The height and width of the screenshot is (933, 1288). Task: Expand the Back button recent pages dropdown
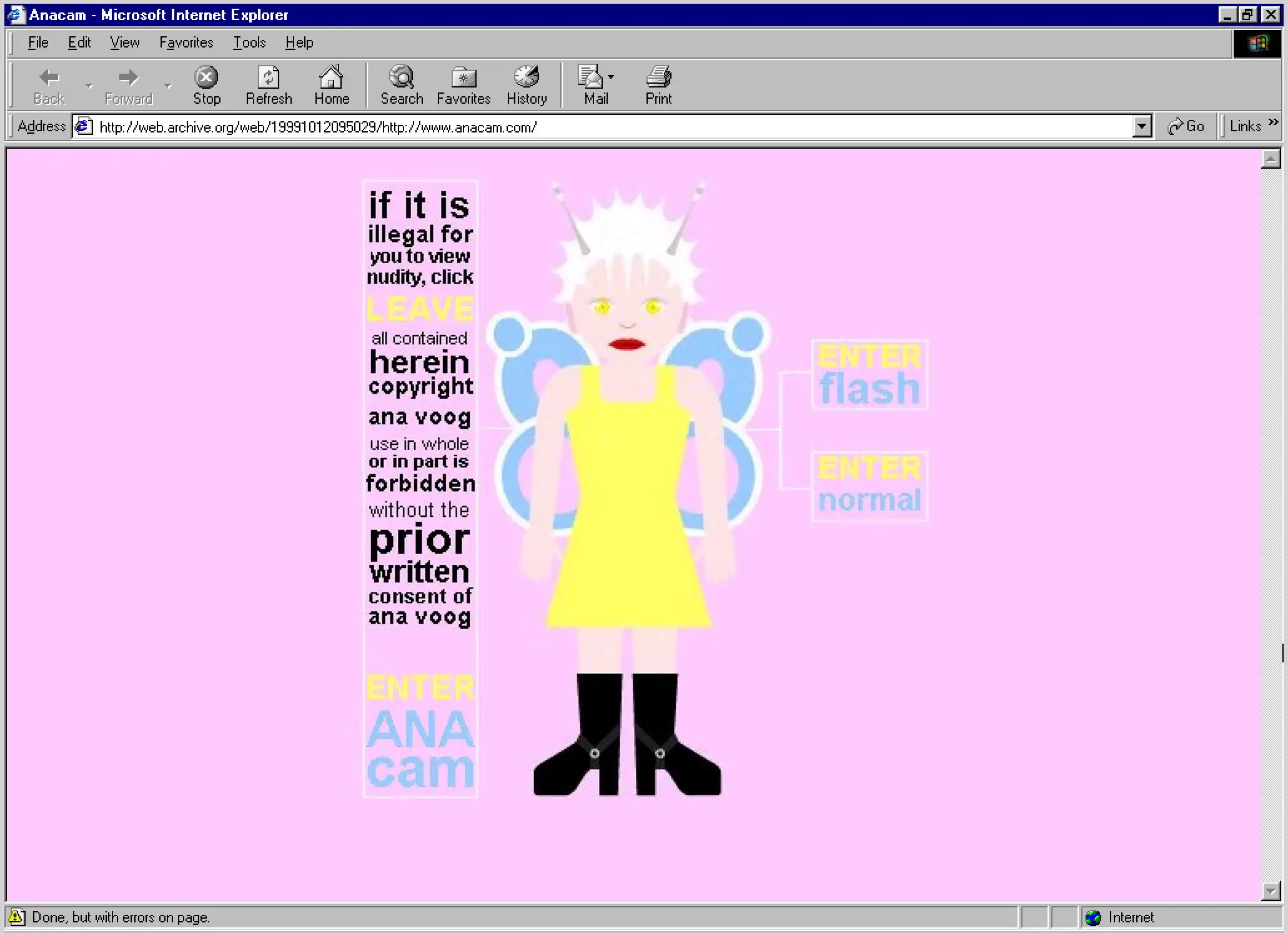[89, 84]
